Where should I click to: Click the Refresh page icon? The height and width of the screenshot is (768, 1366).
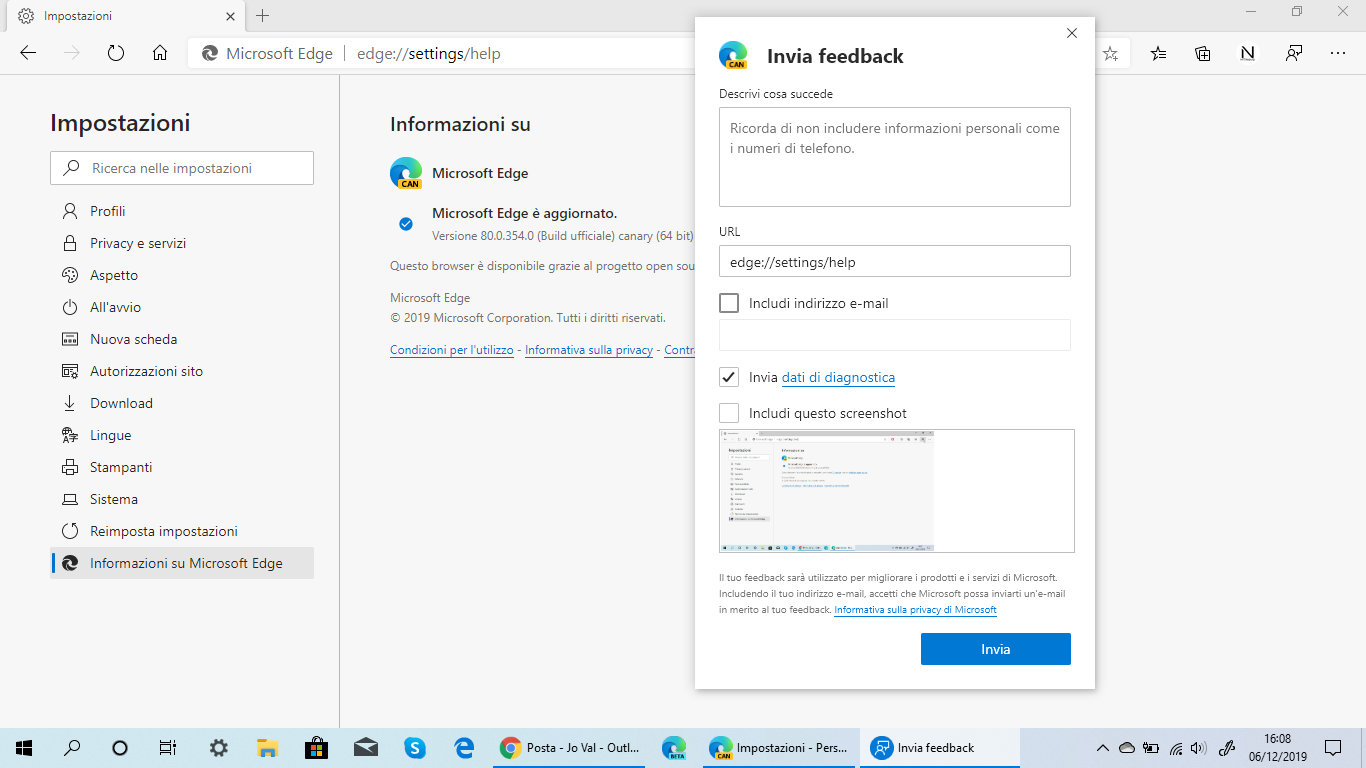(116, 53)
